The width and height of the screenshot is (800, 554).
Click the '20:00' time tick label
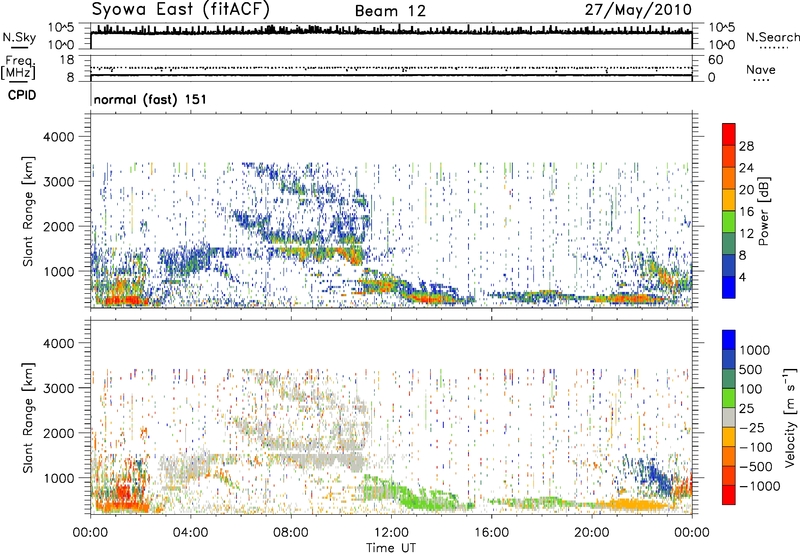592,533
